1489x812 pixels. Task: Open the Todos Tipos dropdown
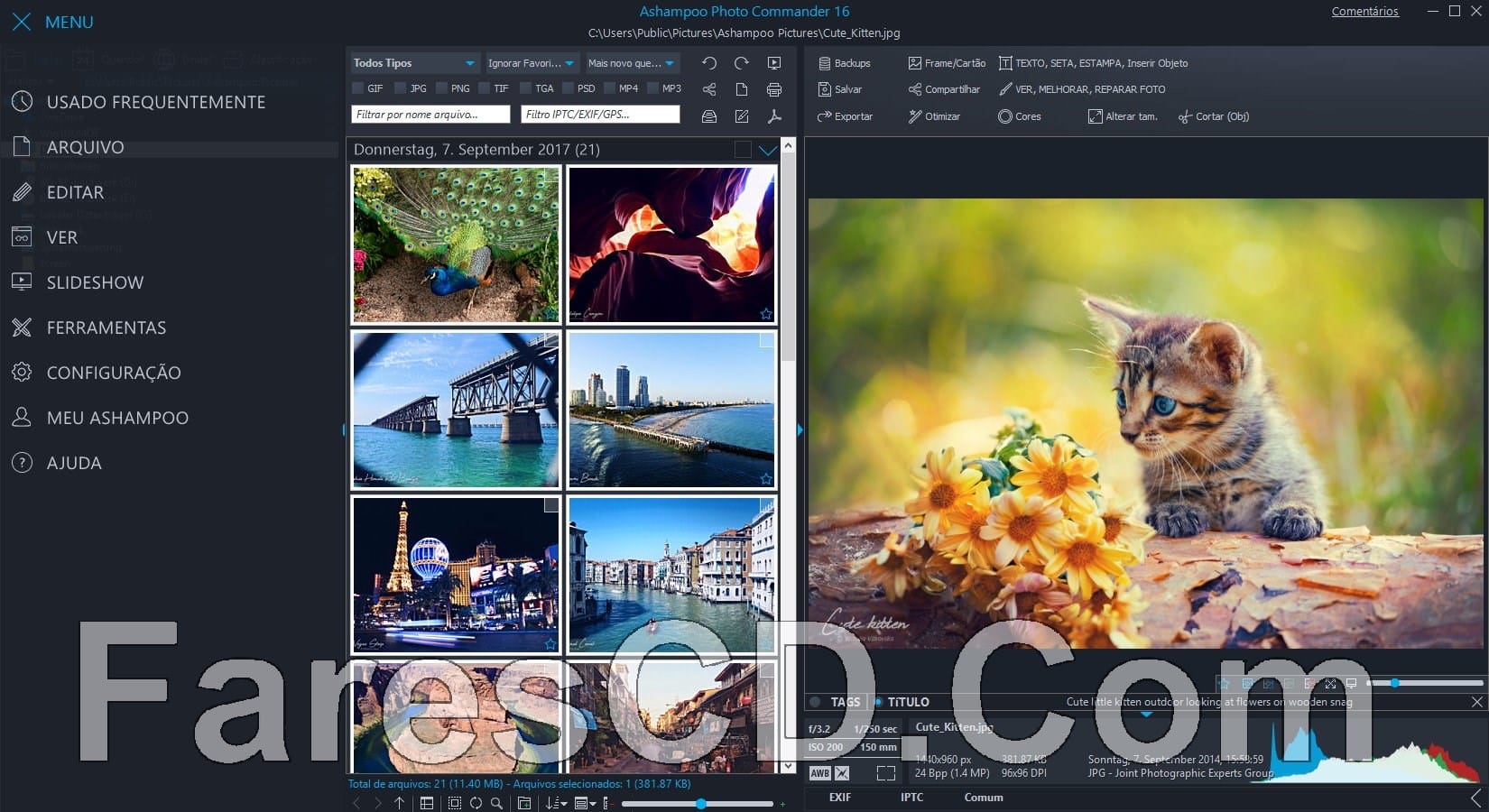pos(415,63)
